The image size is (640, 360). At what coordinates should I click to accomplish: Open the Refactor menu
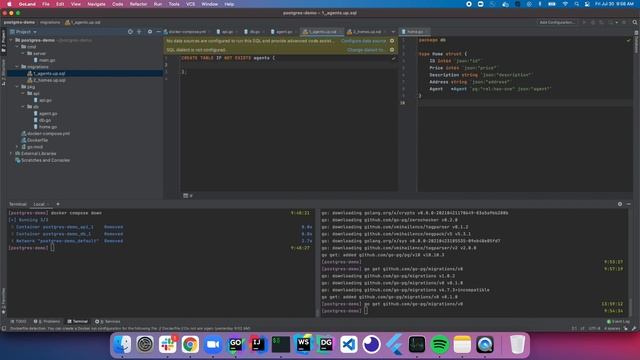coord(138,4)
